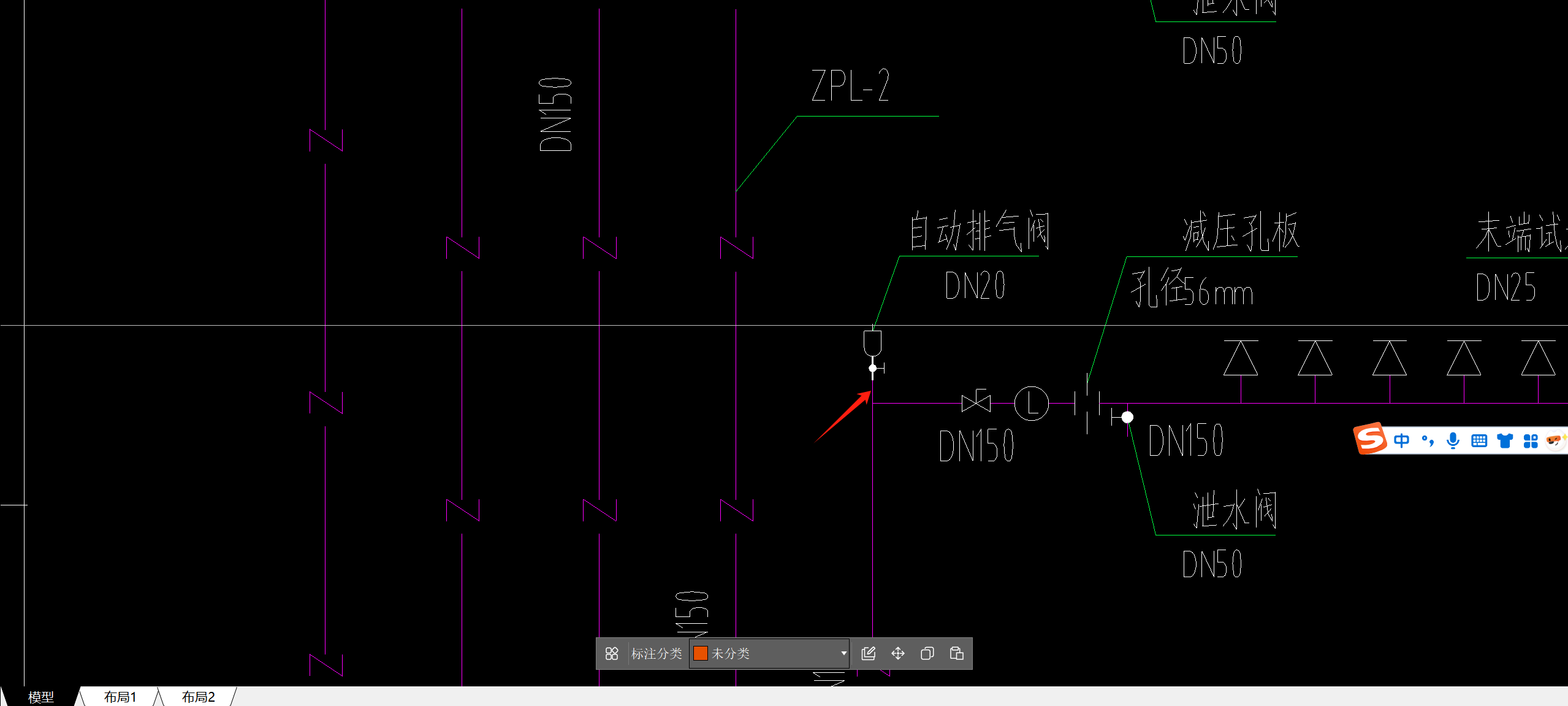This screenshot has width=1568, height=706.
Task: Click the four-squares category icon in annotation toolbar
Action: click(x=611, y=653)
